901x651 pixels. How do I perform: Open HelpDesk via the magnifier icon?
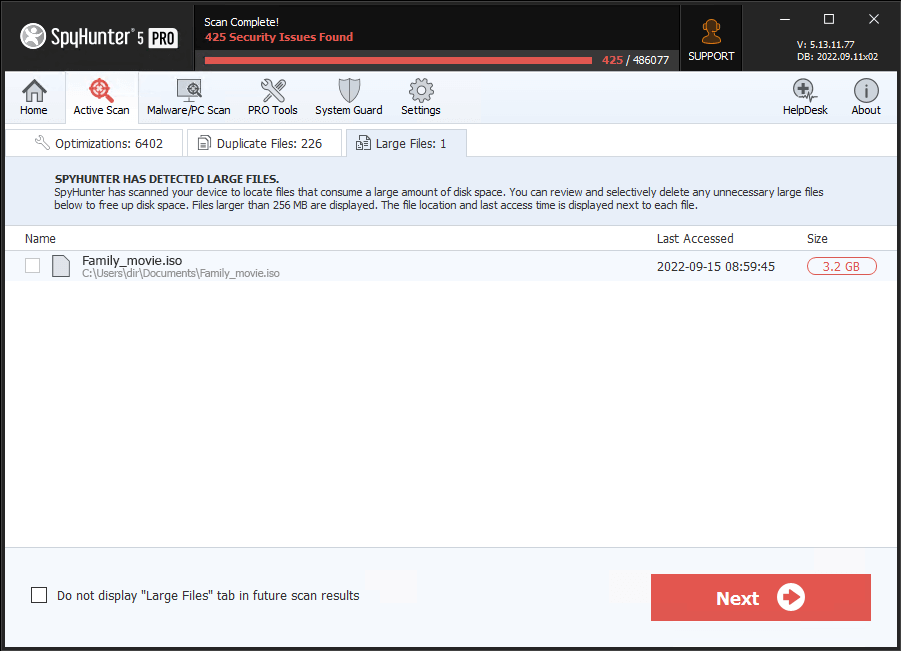804,90
